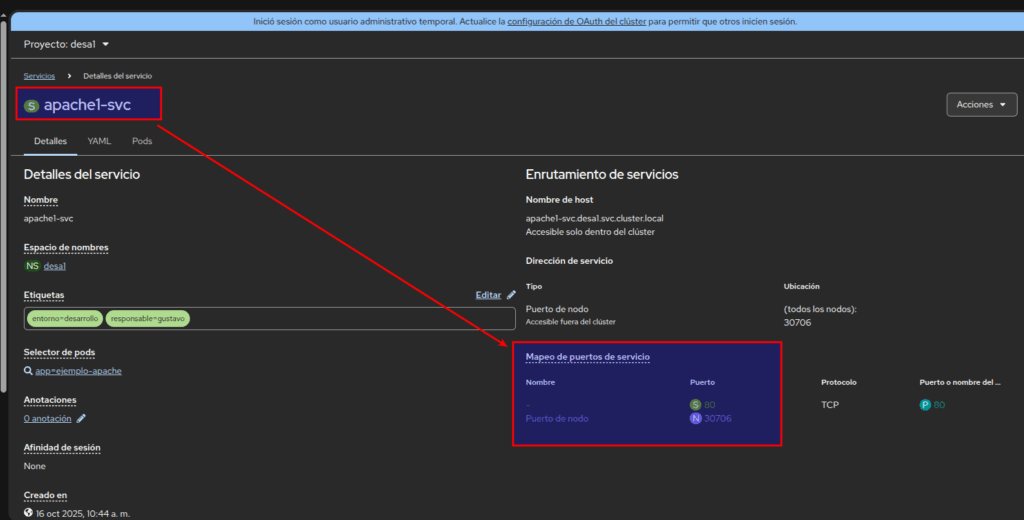Viewport: 1024px width, 520px height.
Task: Switch to the YAML tab
Action: coord(99,141)
